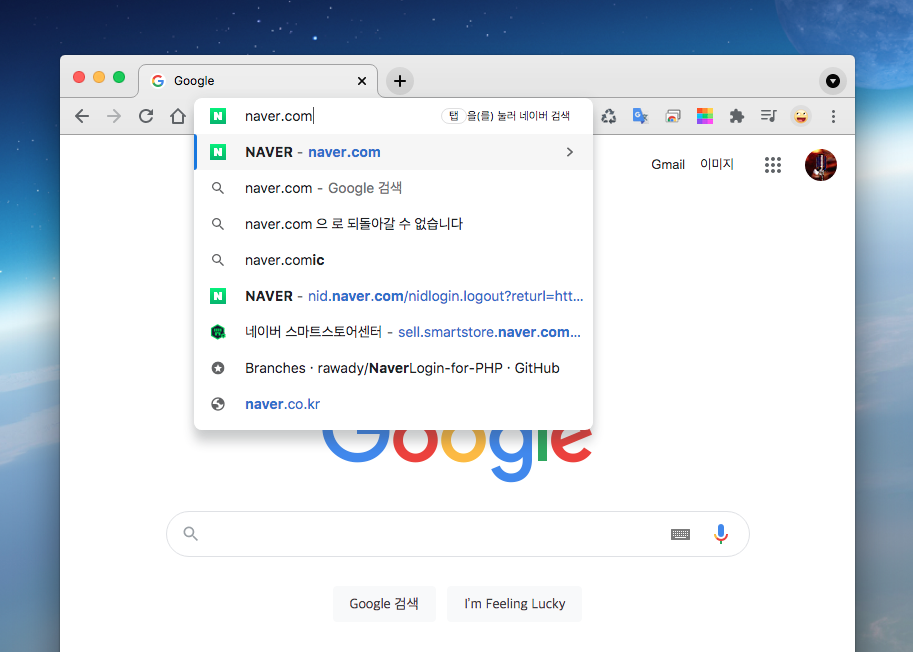The height and width of the screenshot is (652, 913).
Task: Open the on-screen keyboard icon in search box
Action: [x=680, y=534]
